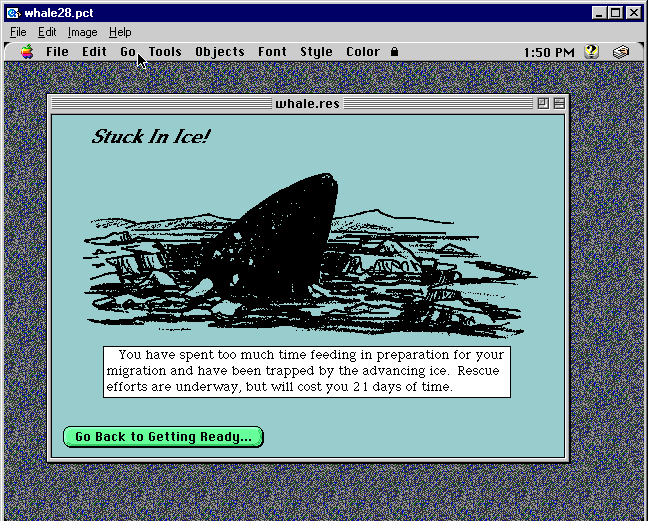Open the Color menu
Viewport: 648px width, 521px height.
[x=363, y=52]
